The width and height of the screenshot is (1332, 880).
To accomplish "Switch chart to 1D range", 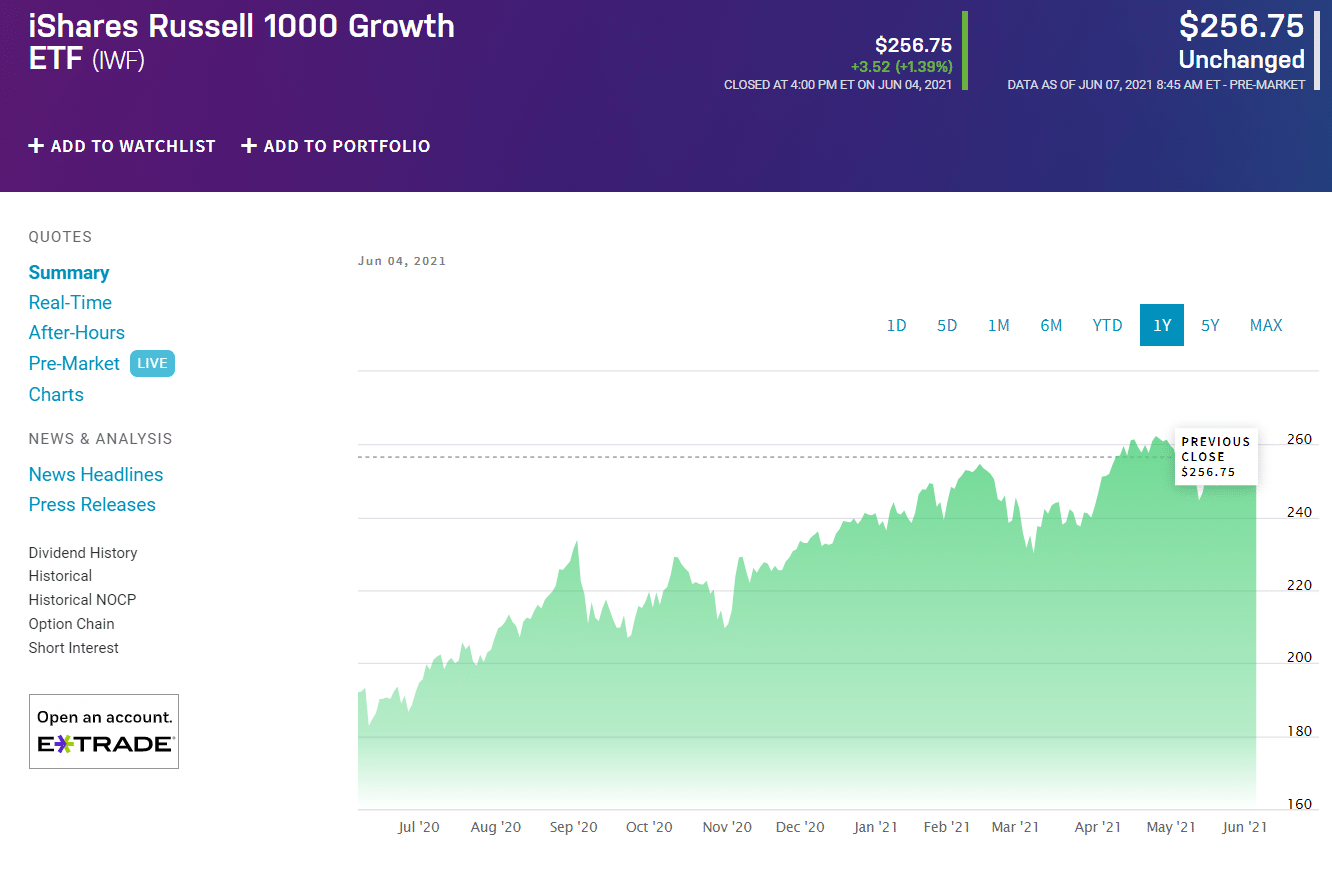I will (897, 325).
